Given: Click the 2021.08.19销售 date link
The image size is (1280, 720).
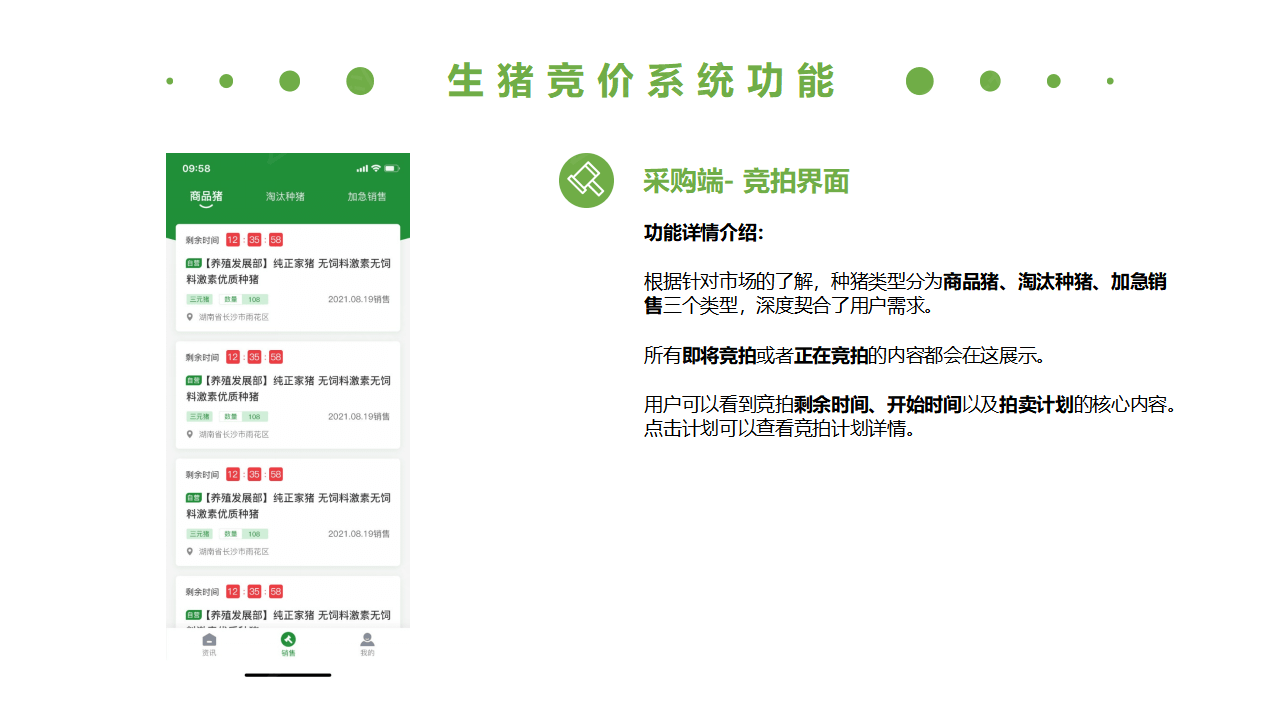Looking at the screenshot, I should [x=359, y=299].
